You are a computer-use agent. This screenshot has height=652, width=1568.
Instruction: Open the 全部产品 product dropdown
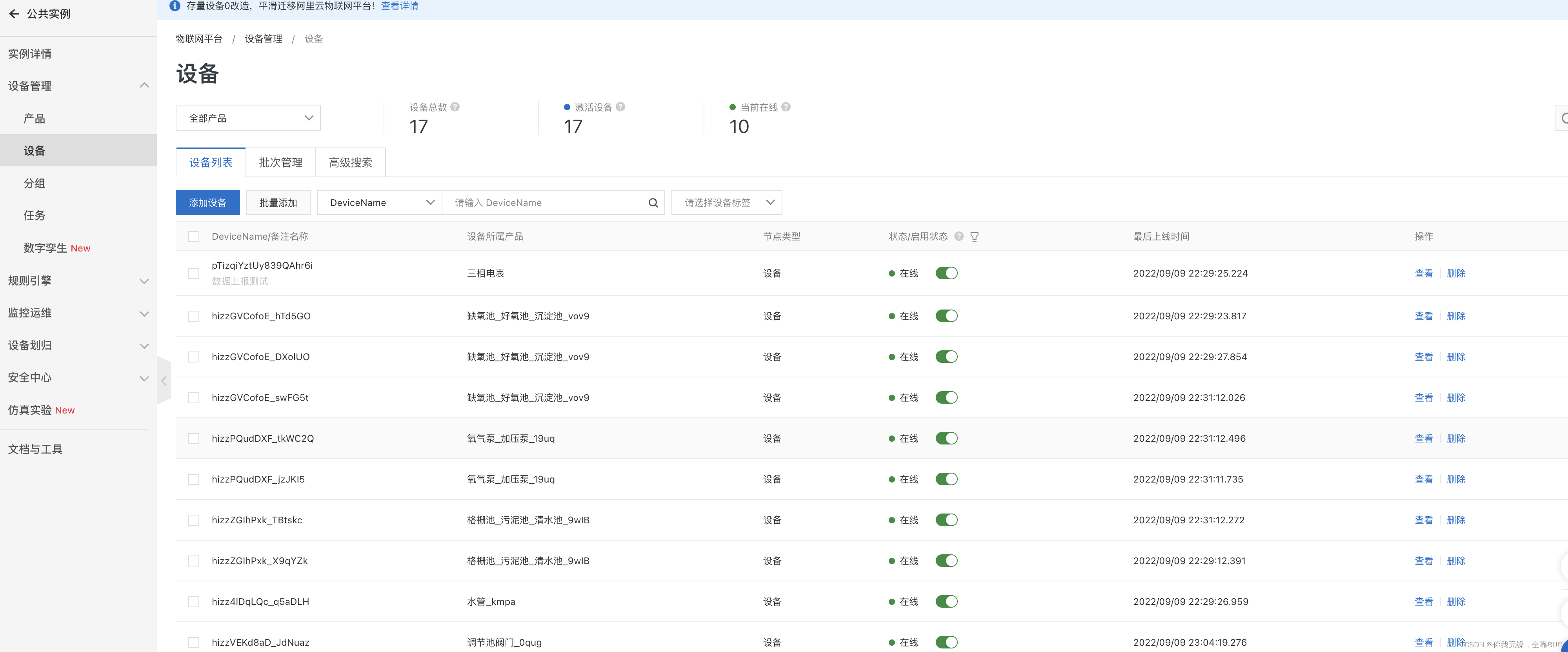pos(248,118)
